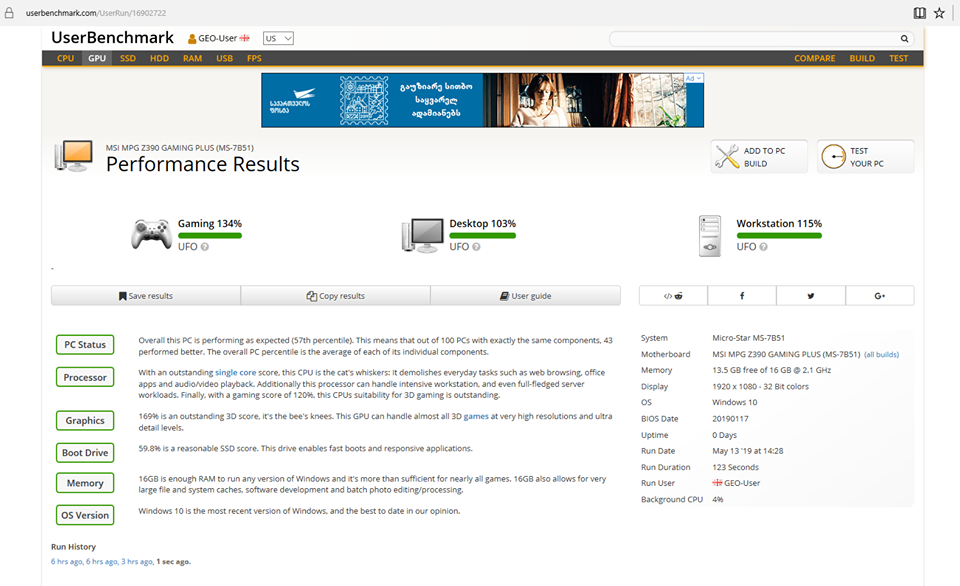Click the Processor button

click(85, 377)
